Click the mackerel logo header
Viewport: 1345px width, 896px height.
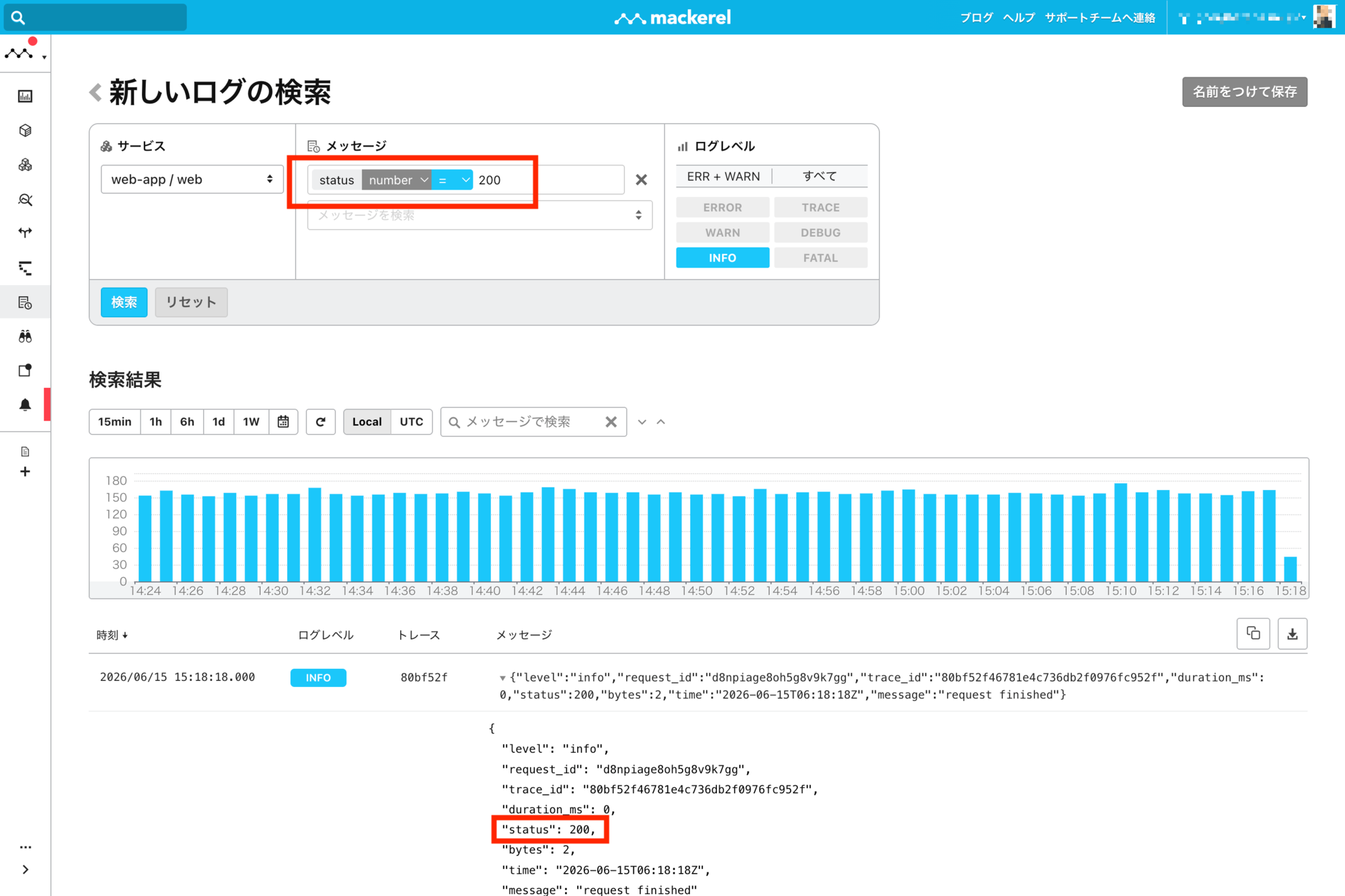point(672,17)
